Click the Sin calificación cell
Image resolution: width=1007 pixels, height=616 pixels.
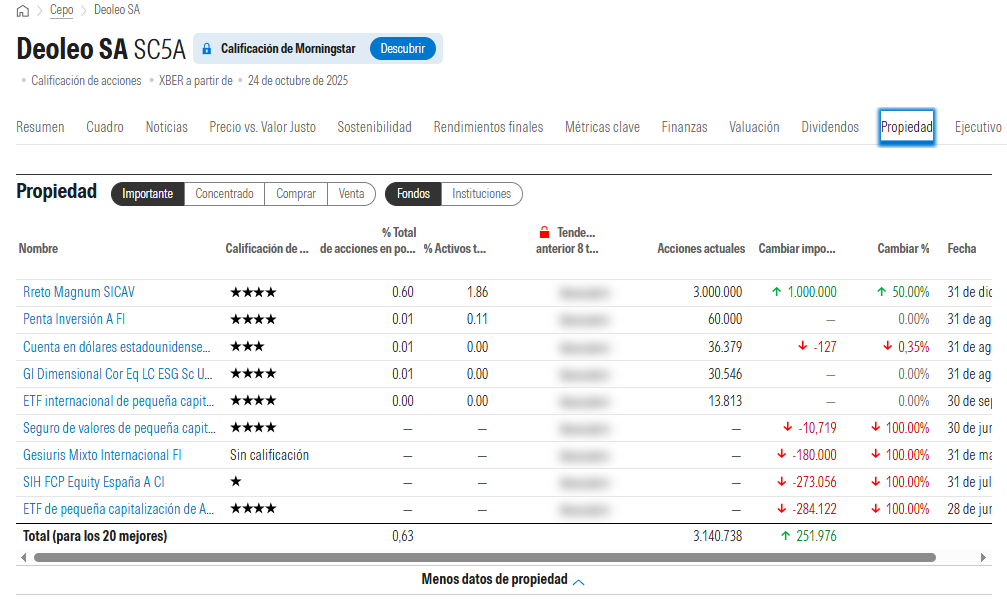point(269,455)
